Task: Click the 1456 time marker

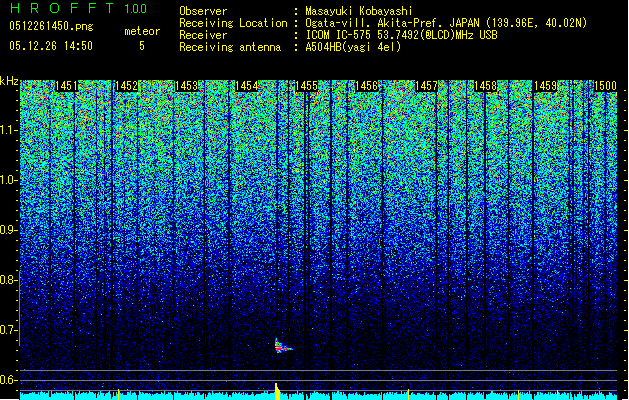Action: (x=367, y=86)
